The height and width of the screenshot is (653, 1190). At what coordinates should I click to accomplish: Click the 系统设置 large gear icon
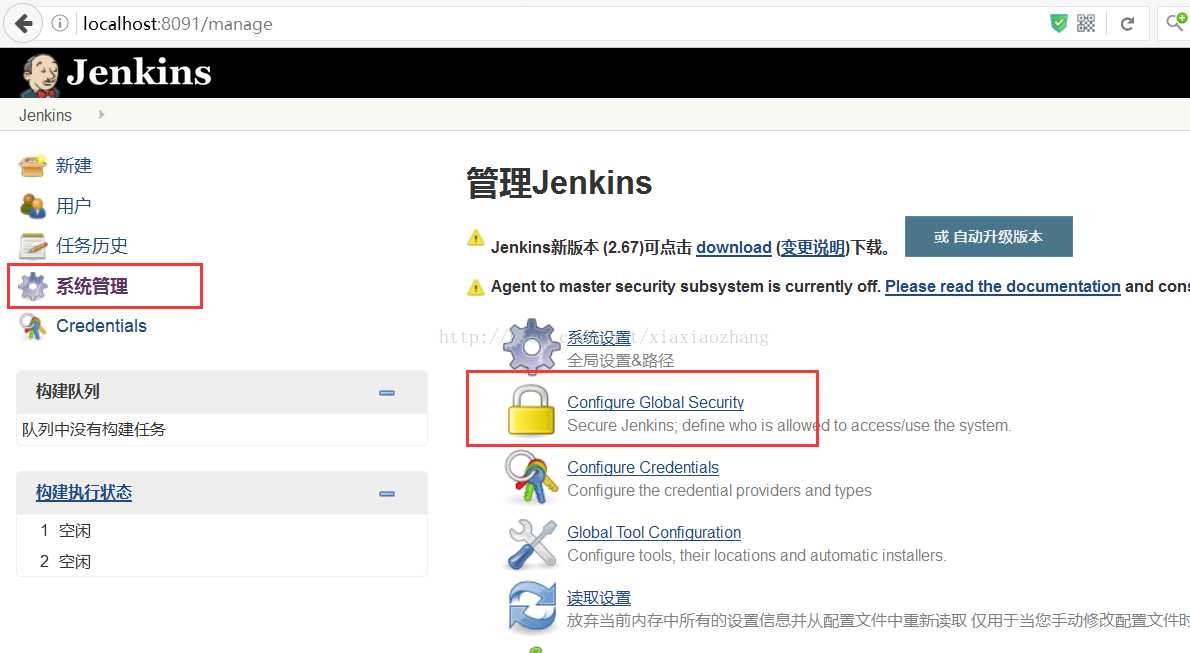point(531,347)
